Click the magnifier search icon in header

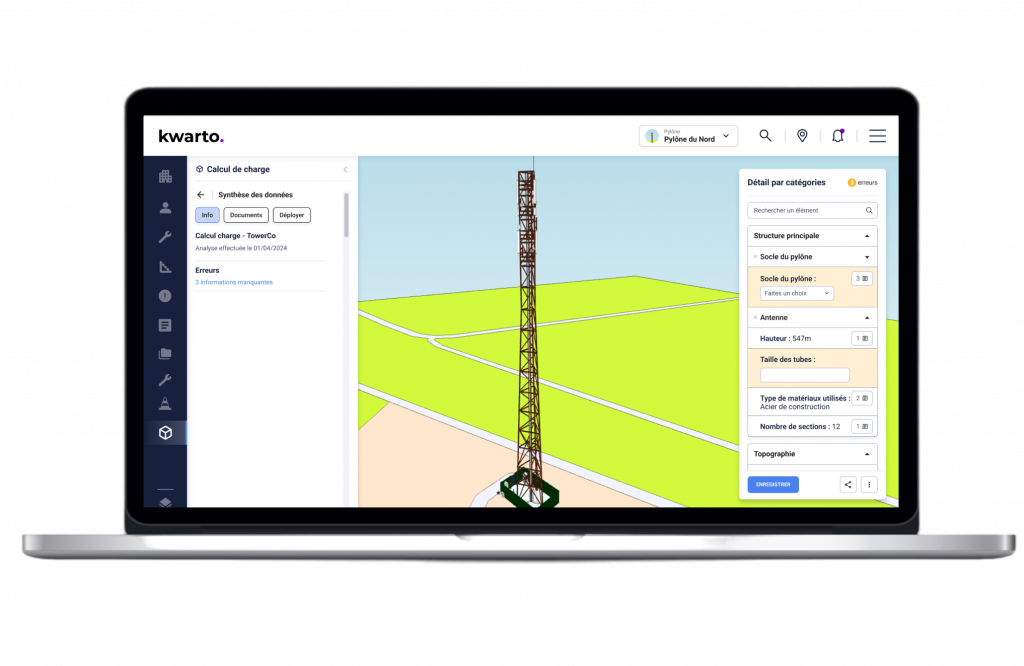point(765,136)
